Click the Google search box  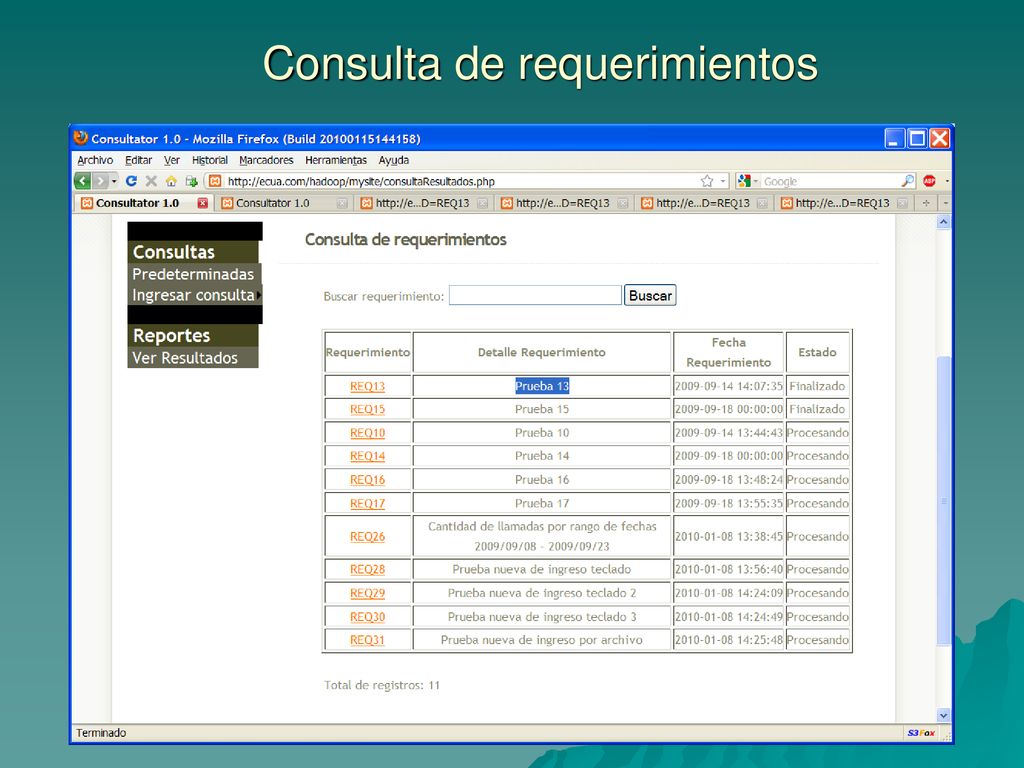(x=831, y=181)
